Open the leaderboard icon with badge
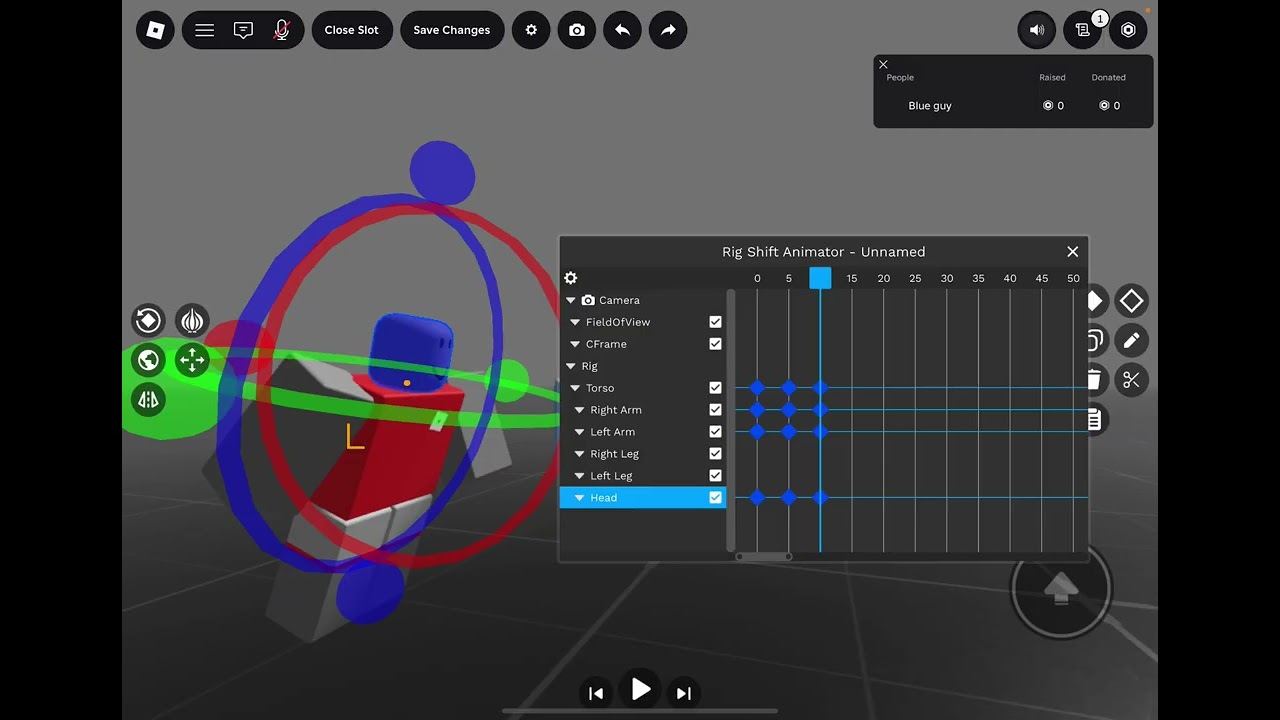 coord(1083,30)
